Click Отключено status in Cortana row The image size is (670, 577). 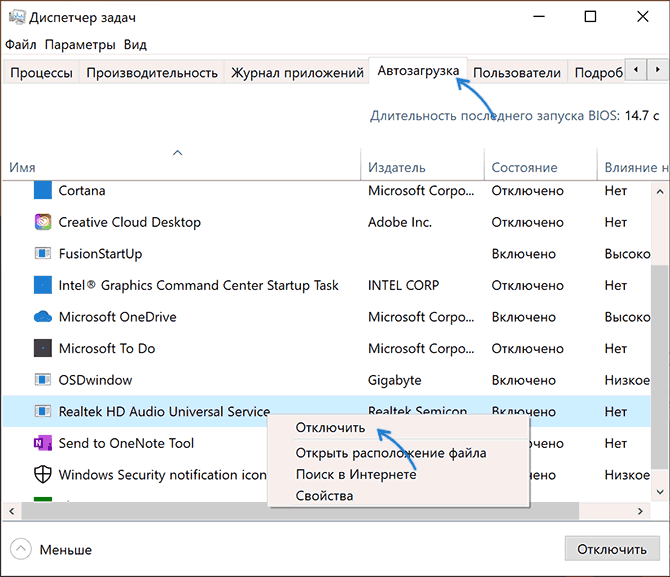click(x=527, y=190)
